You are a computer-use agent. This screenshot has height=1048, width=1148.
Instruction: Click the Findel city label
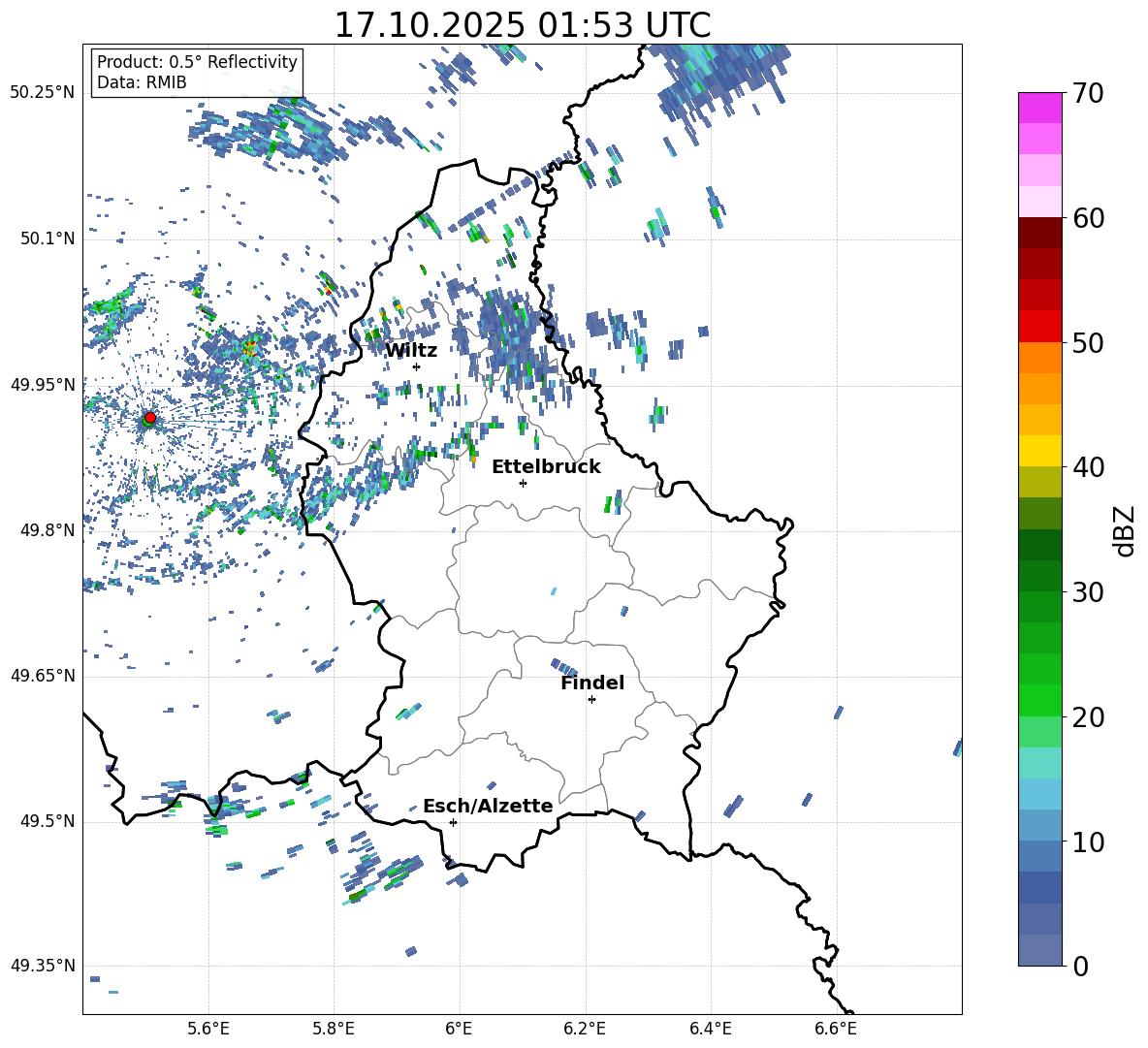tap(592, 683)
